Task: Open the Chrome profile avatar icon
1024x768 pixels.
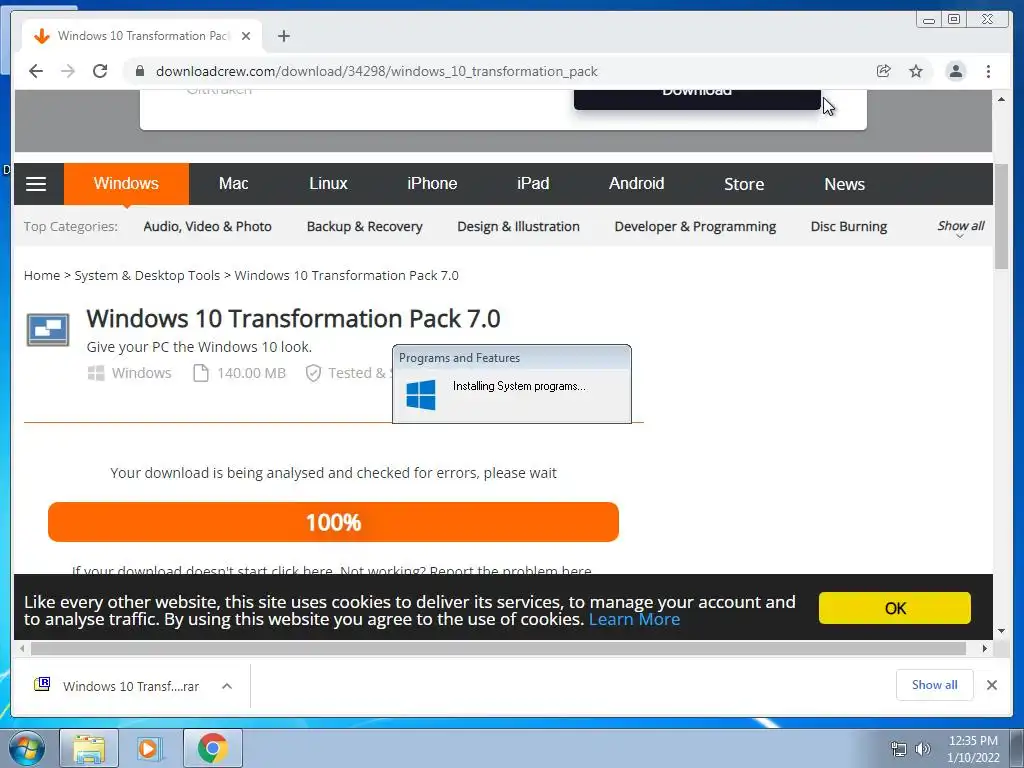Action: (x=955, y=71)
